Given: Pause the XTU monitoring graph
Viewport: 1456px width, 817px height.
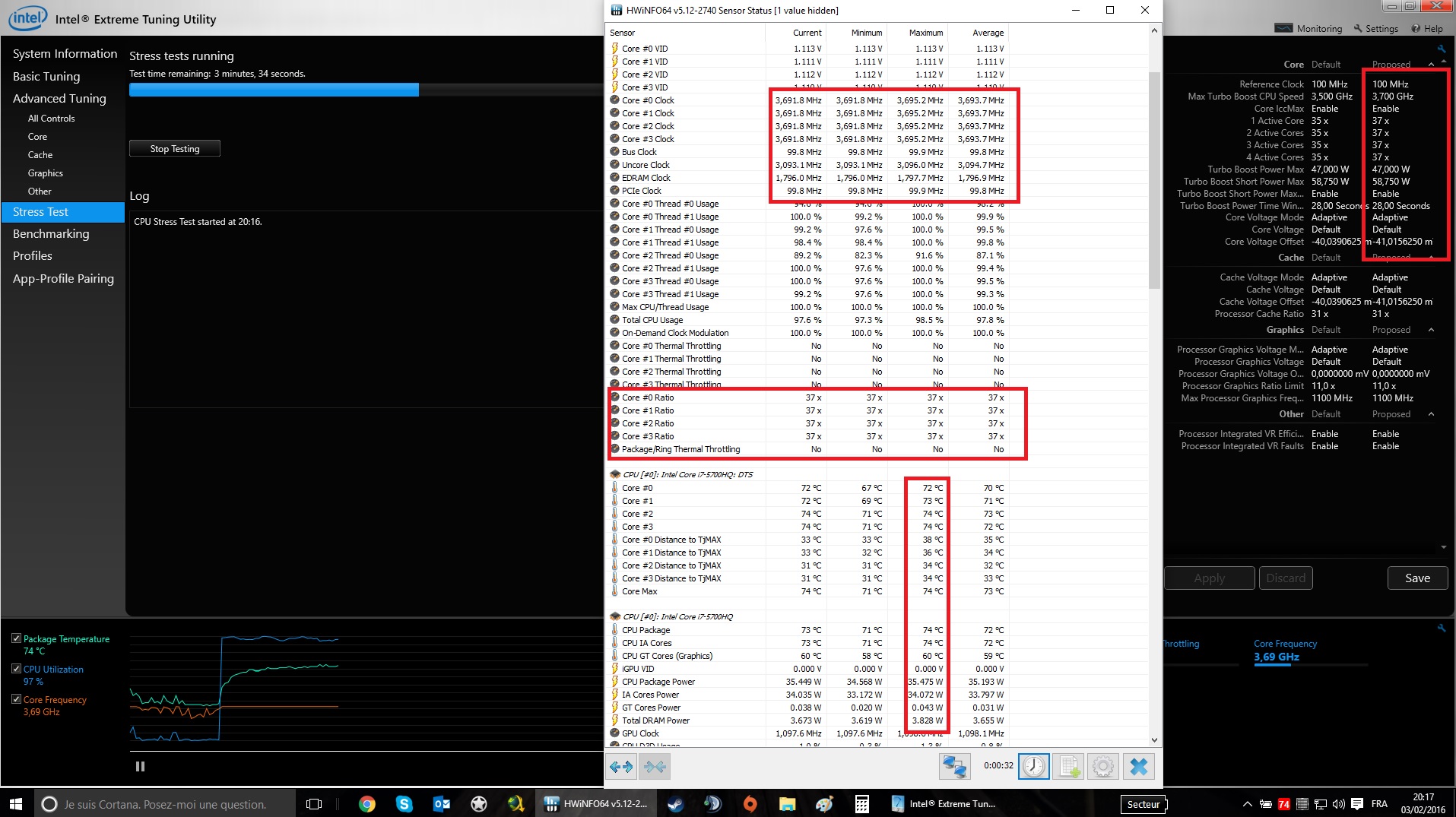Looking at the screenshot, I should [x=140, y=766].
